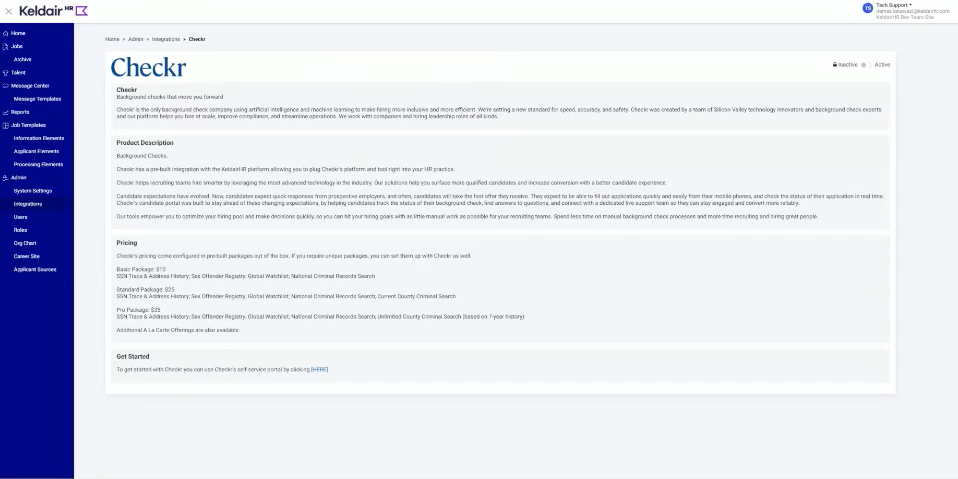
Task: Click the Pricing heading
Action: click(x=126, y=243)
